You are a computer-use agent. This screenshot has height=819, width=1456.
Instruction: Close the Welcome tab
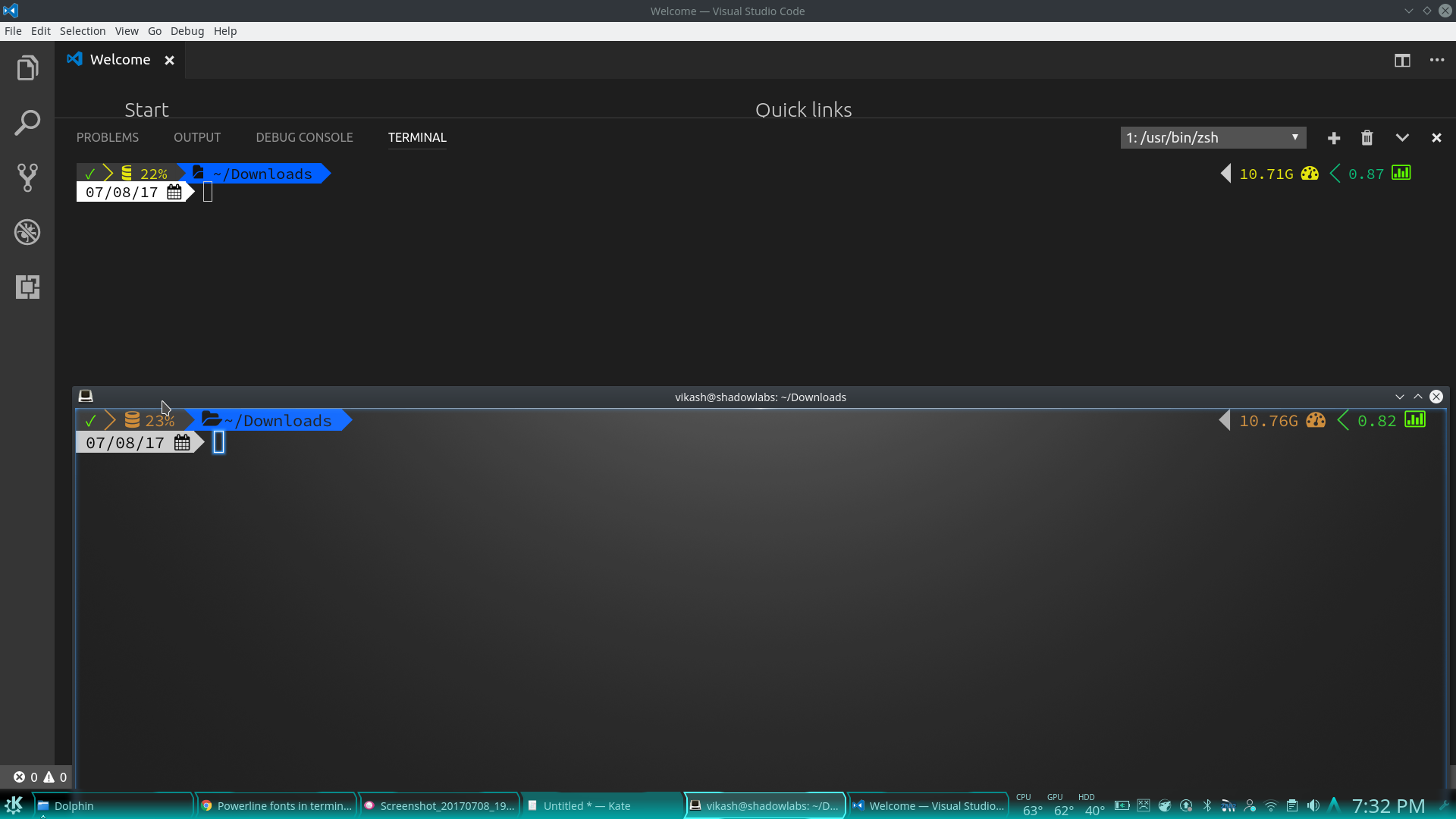[x=170, y=61]
